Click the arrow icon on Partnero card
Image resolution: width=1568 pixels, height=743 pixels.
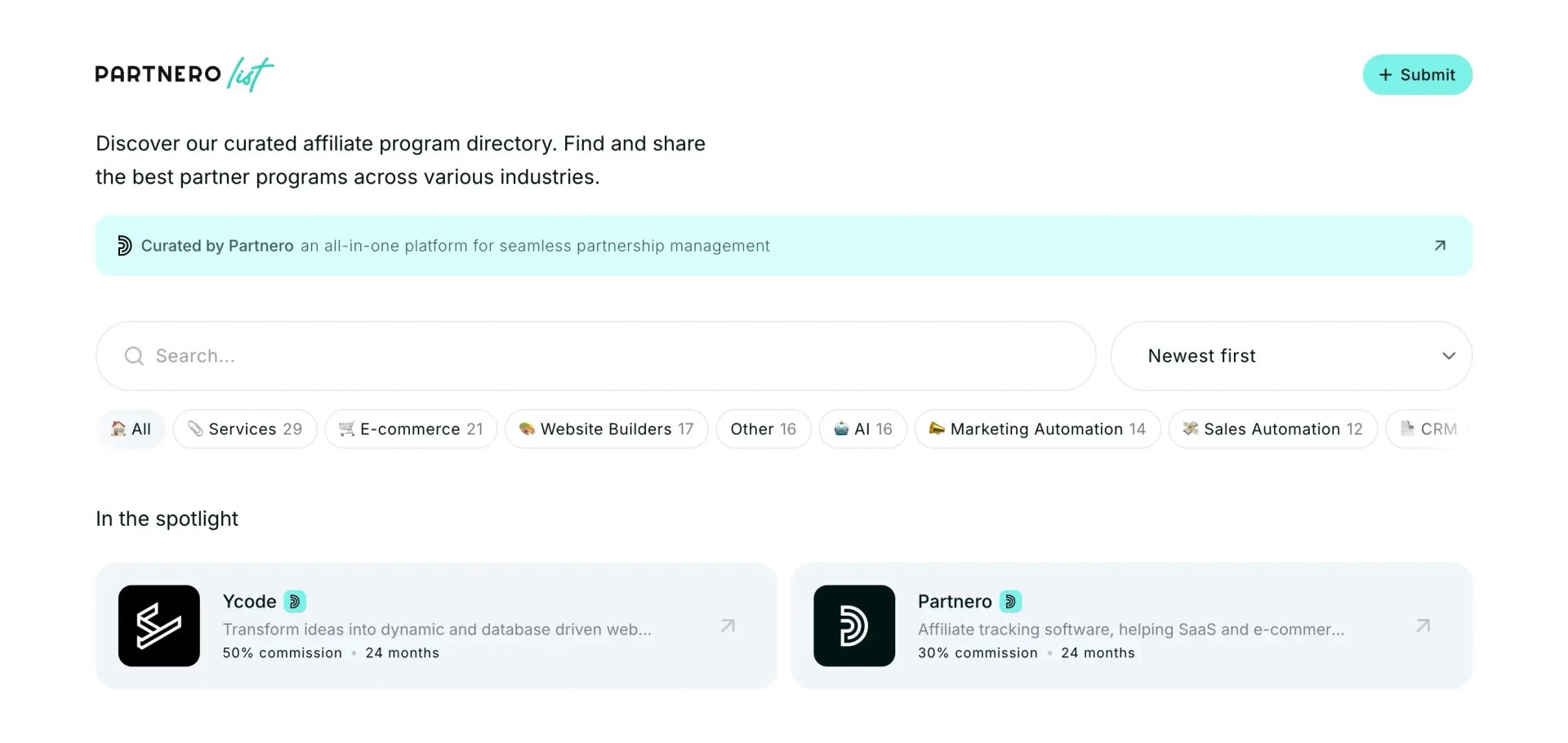click(1423, 625)
